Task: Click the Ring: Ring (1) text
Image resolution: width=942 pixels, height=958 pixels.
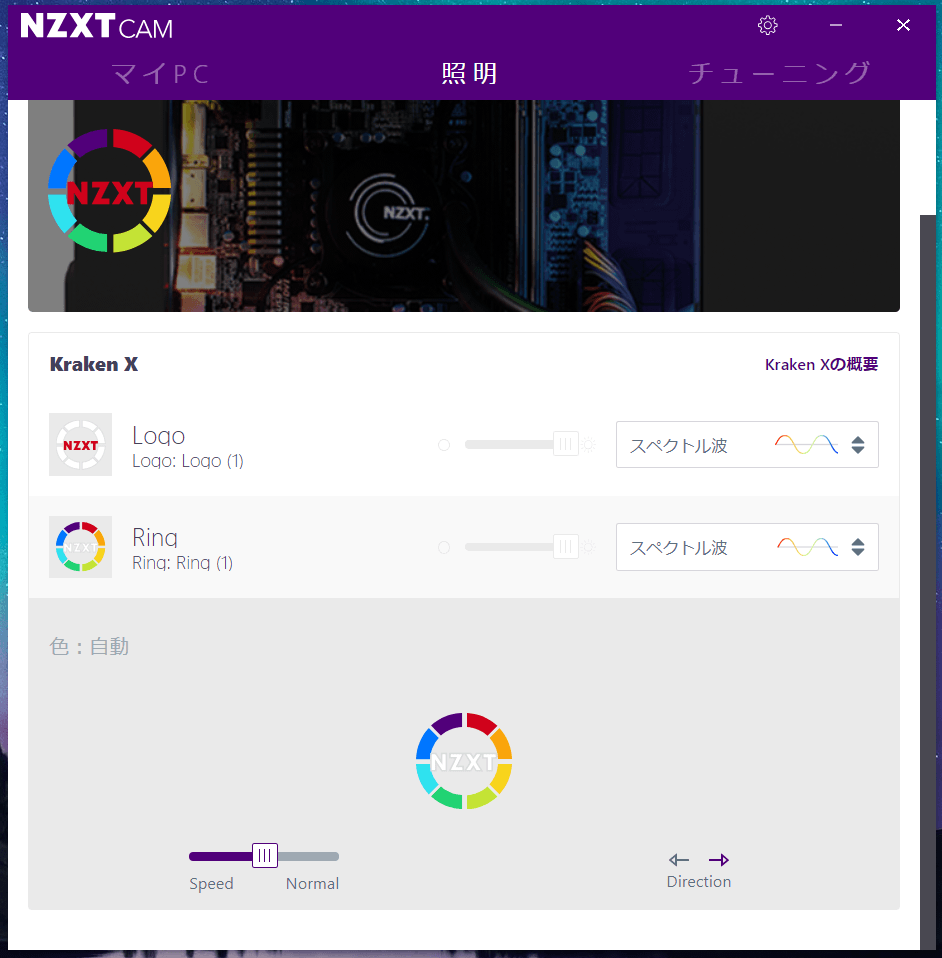Action: 183,563
